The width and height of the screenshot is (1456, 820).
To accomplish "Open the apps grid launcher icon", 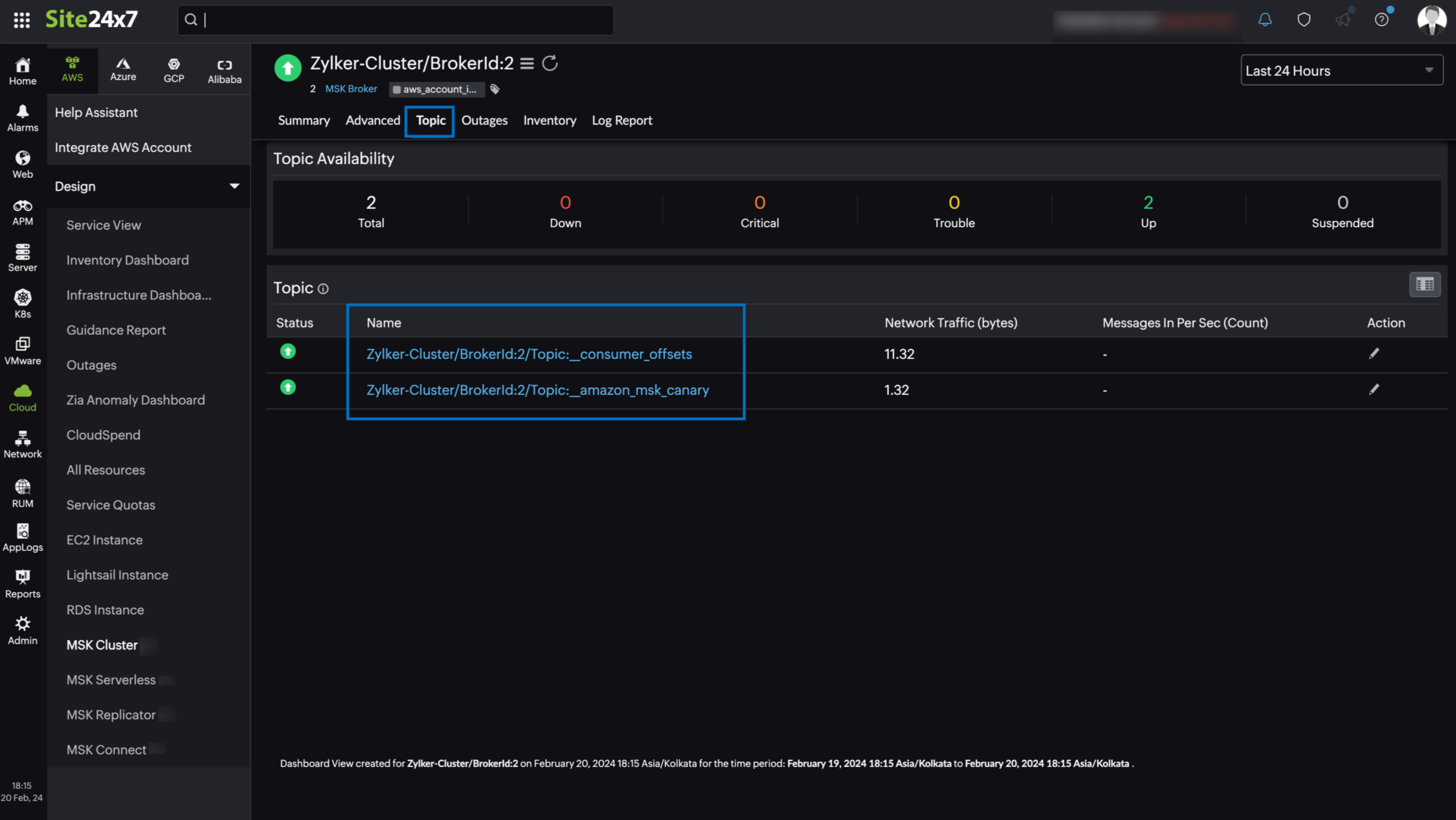I will [21, 20].
